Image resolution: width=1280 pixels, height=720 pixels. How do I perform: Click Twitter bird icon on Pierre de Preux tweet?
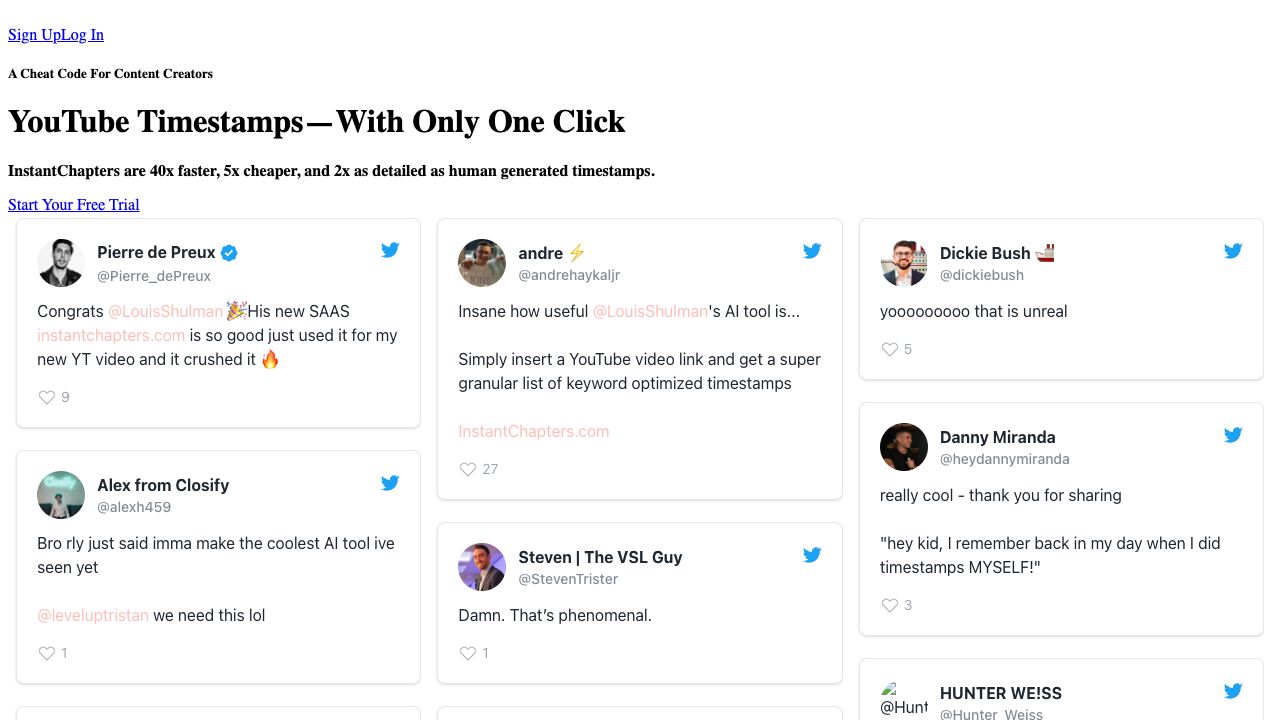[390, 250]
